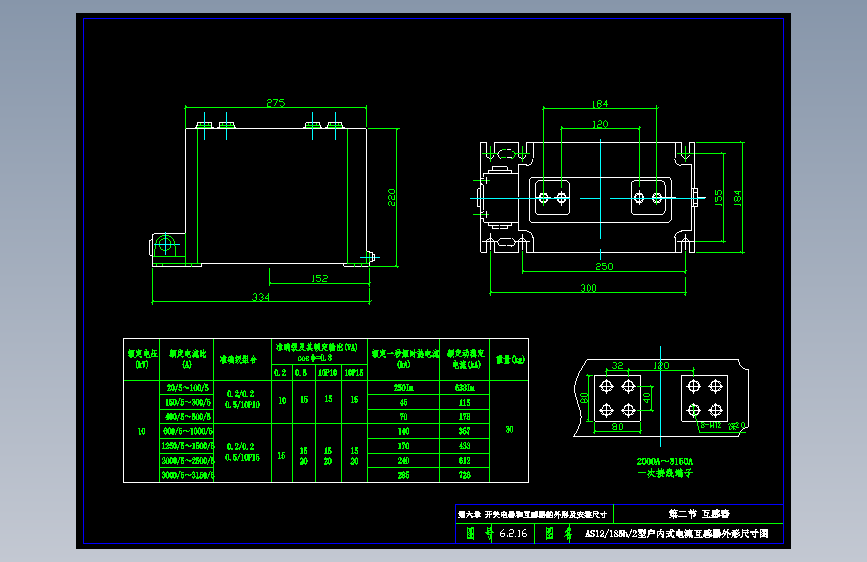This screenshot has width=867, height=562.
Task: Click the 0.5/10P10 accuracy combination text
Action: click(x=242, y=404)
